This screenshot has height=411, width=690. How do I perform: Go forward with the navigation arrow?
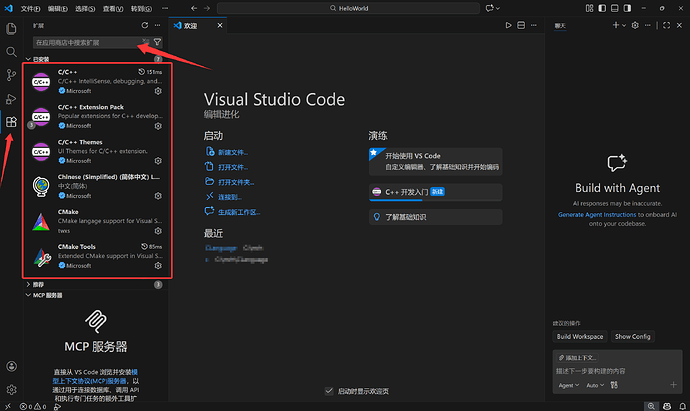tap(207, 8)
